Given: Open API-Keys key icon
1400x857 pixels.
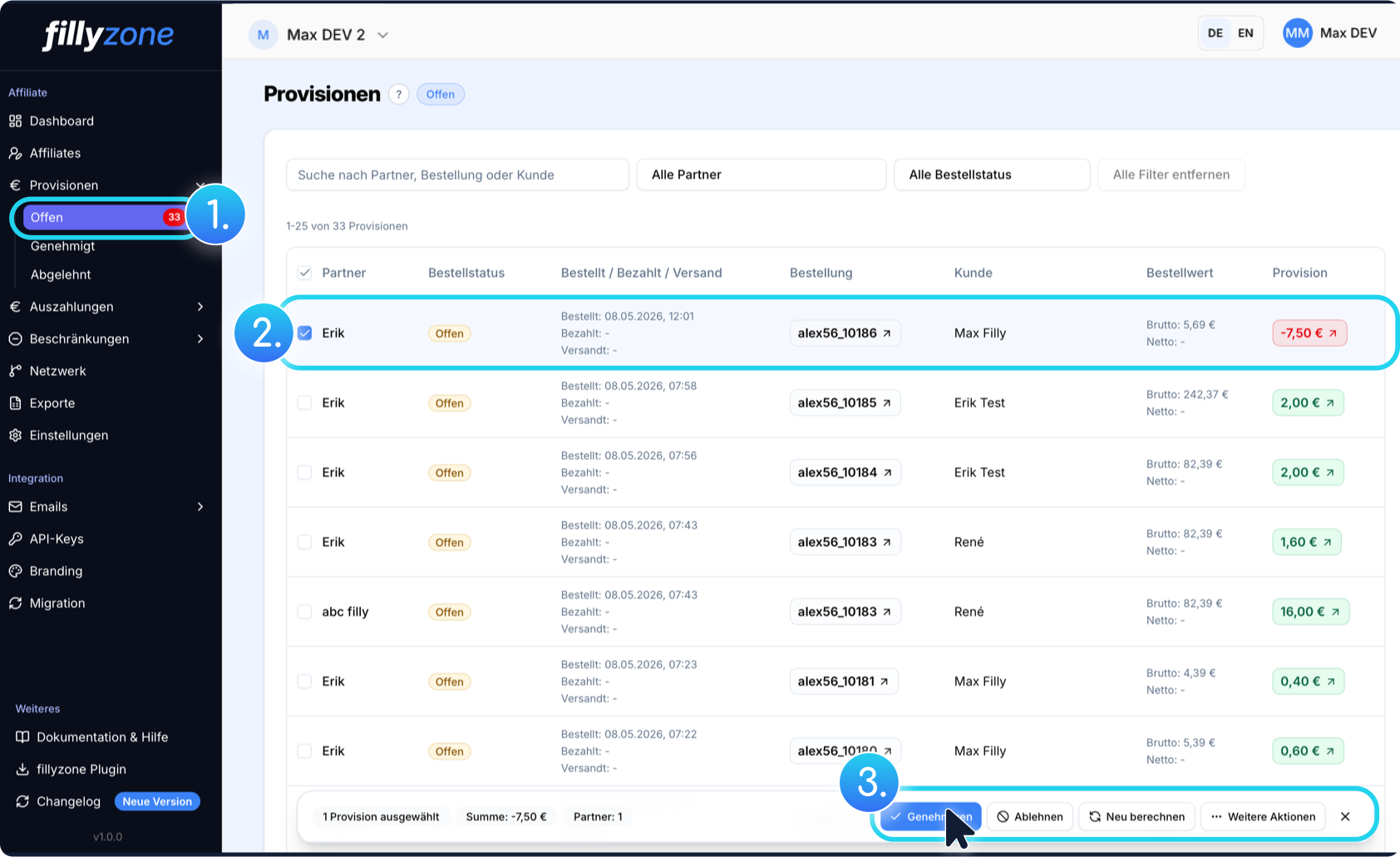Looking at the screenshot, I should (15, 539).
